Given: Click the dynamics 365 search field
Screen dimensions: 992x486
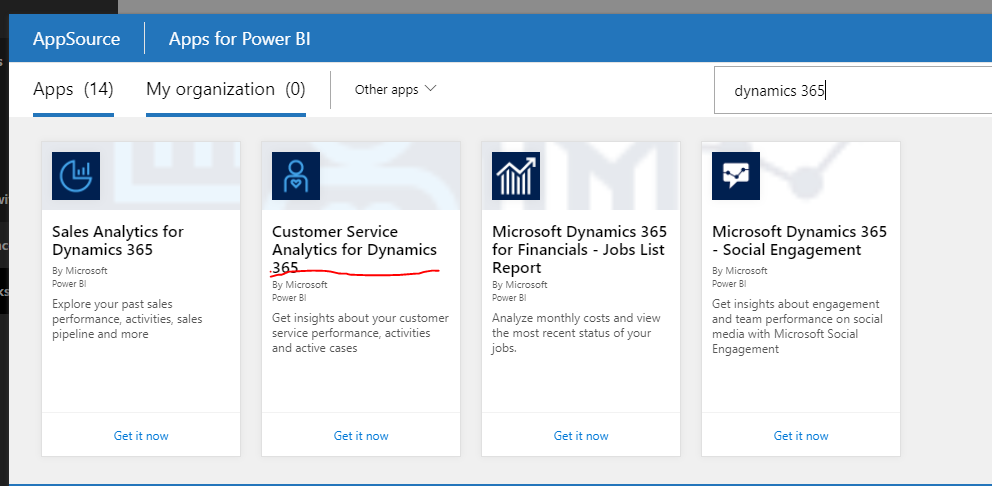Looking at the screenshot, I should click(x=850, y=91).
